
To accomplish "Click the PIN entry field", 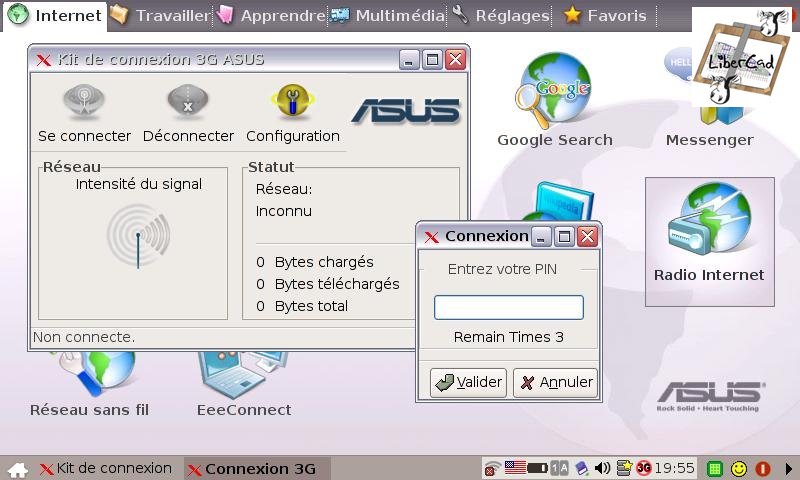I will click(509, 308).
